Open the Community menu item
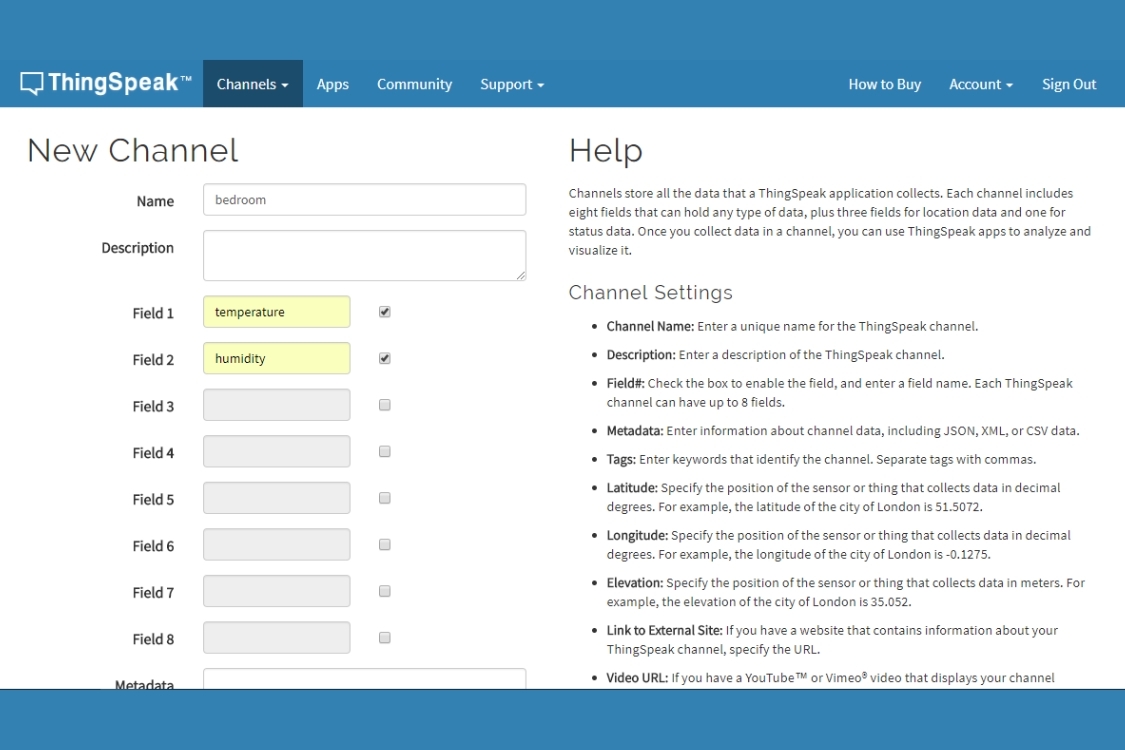 tap(414, 84)
